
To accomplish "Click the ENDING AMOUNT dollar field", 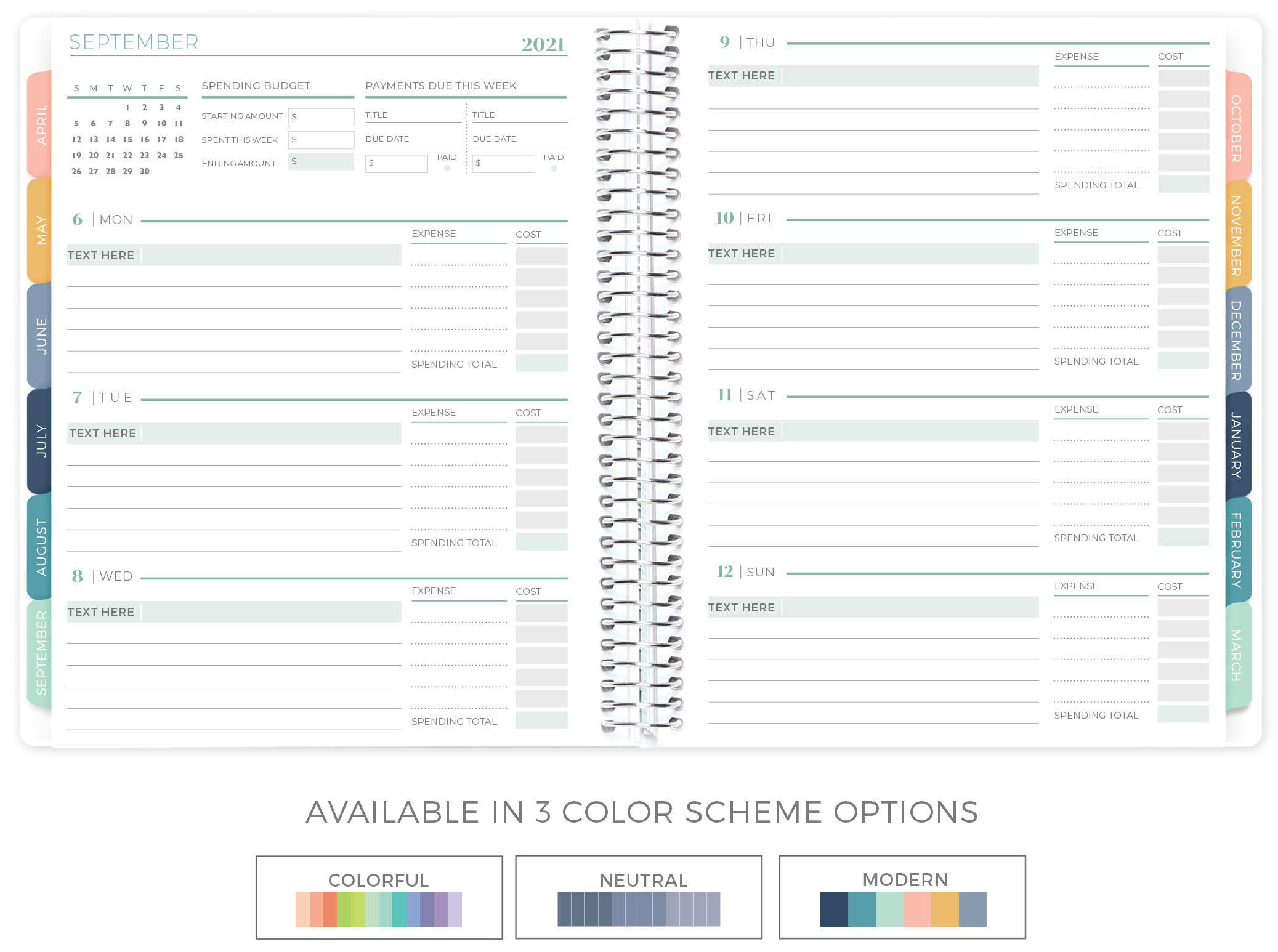I will pos(322,162).
